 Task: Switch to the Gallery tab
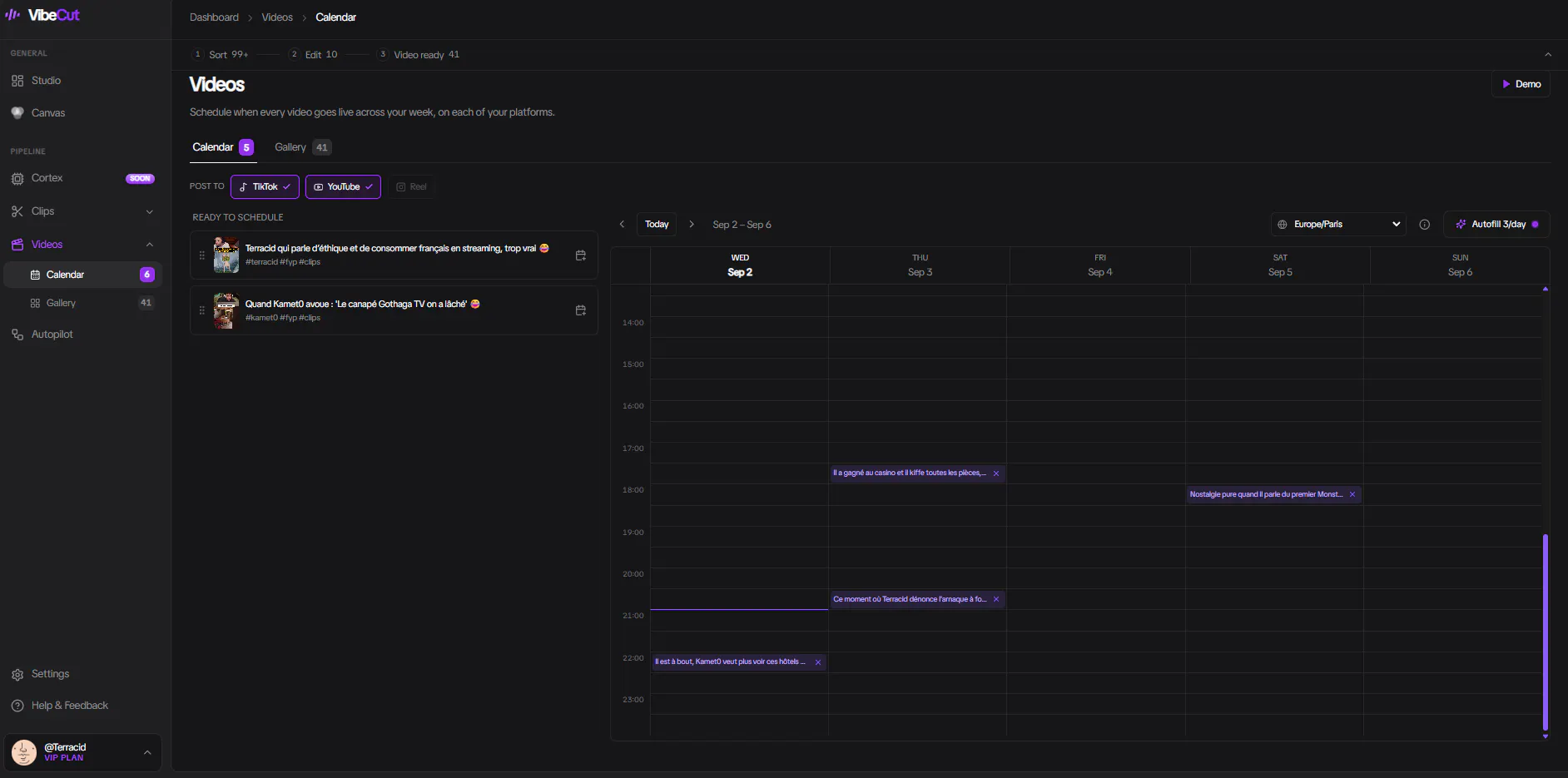pos(303,147)
